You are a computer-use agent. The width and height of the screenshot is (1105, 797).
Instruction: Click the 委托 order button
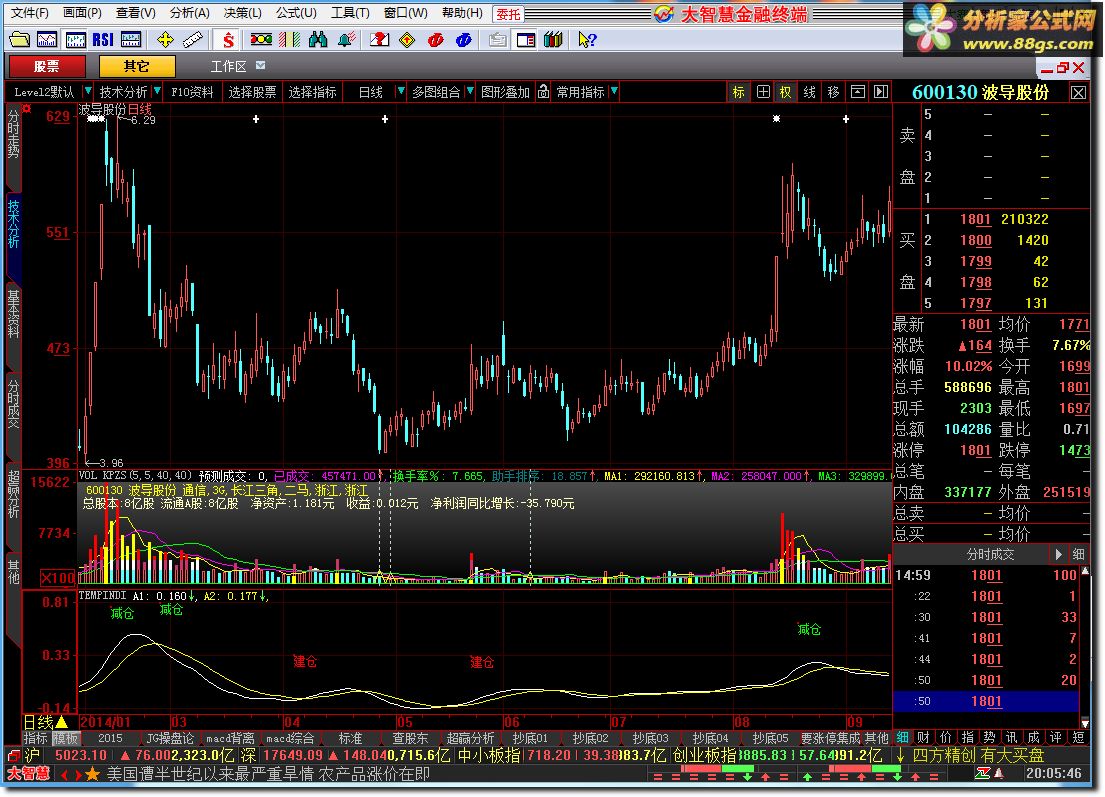[508, 14]
